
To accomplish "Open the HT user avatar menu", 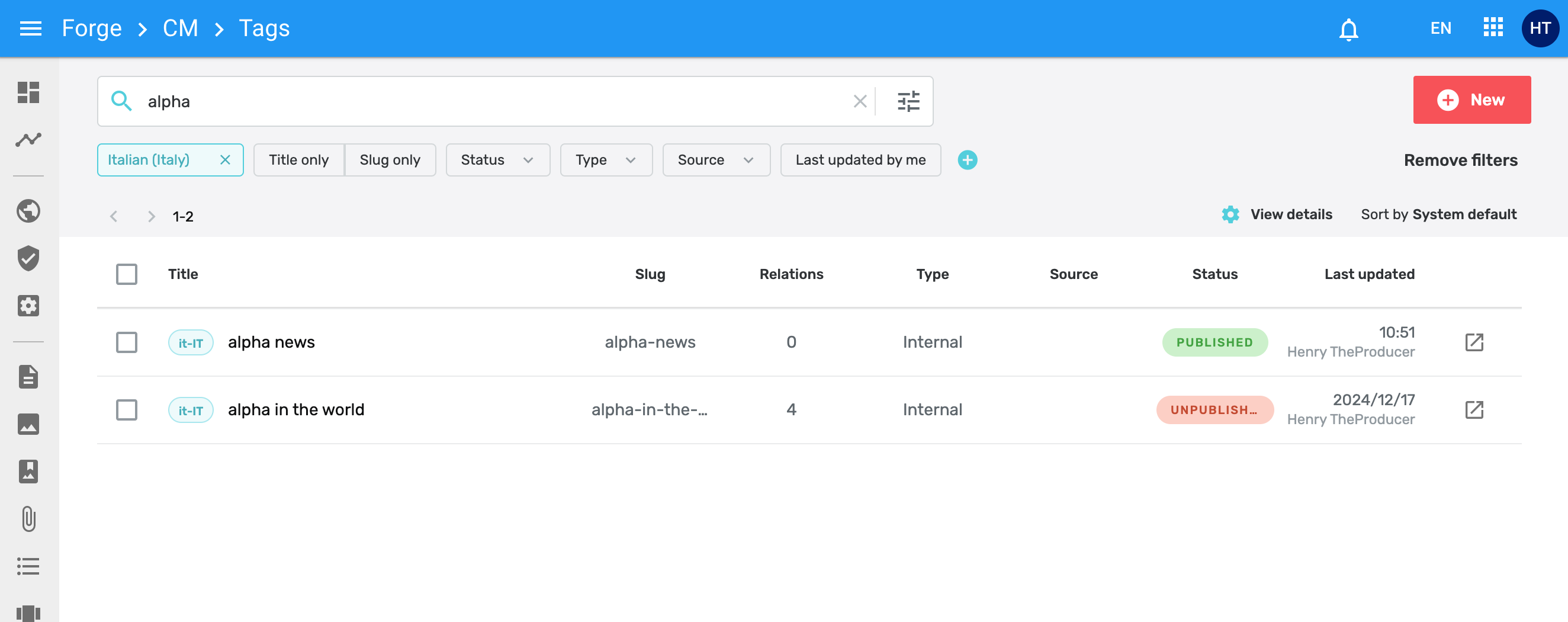I will tap(1540, 28).
